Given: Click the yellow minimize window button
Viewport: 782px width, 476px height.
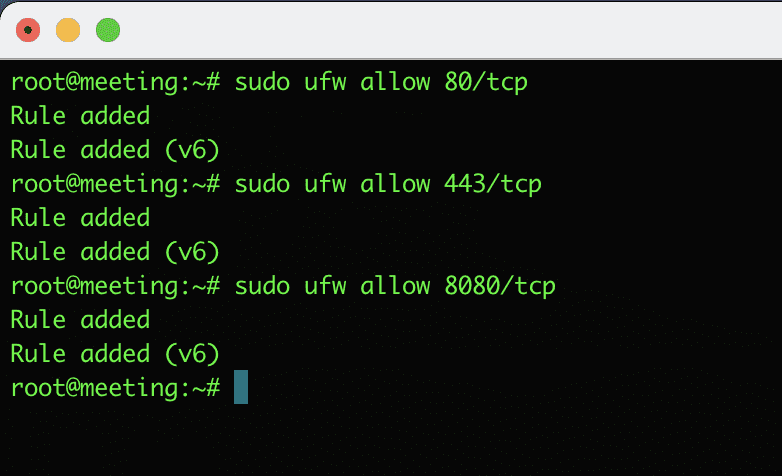Looking at the screenshot, I should (x=68, y=30).
